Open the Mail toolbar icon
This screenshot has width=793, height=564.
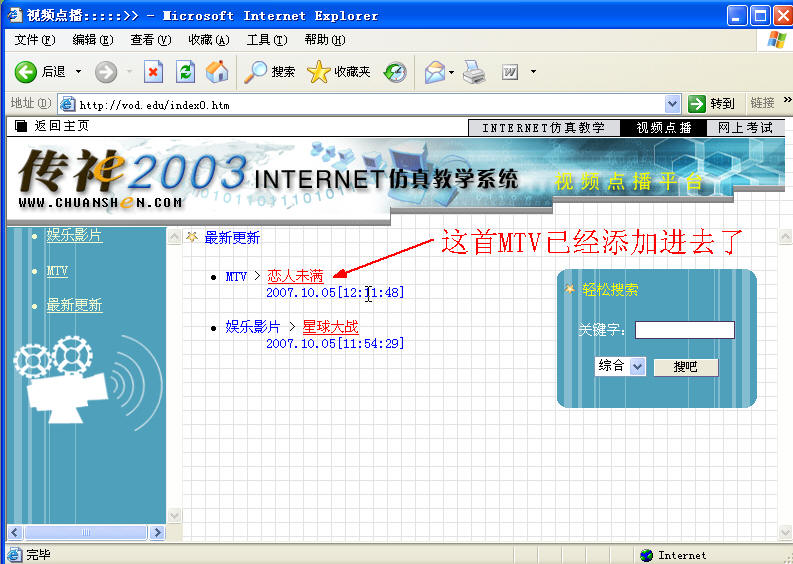434,72
